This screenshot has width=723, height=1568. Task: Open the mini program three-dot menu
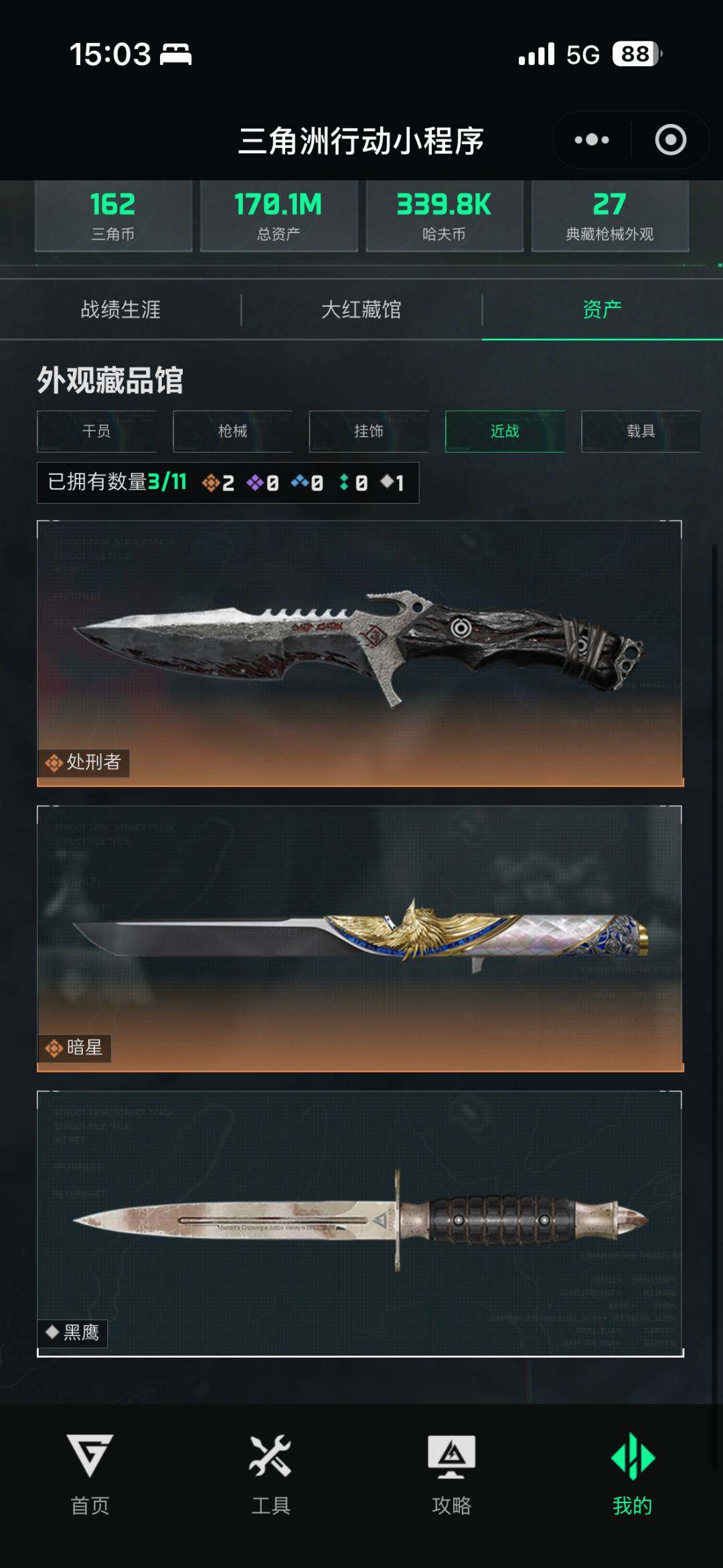point(592,140)
